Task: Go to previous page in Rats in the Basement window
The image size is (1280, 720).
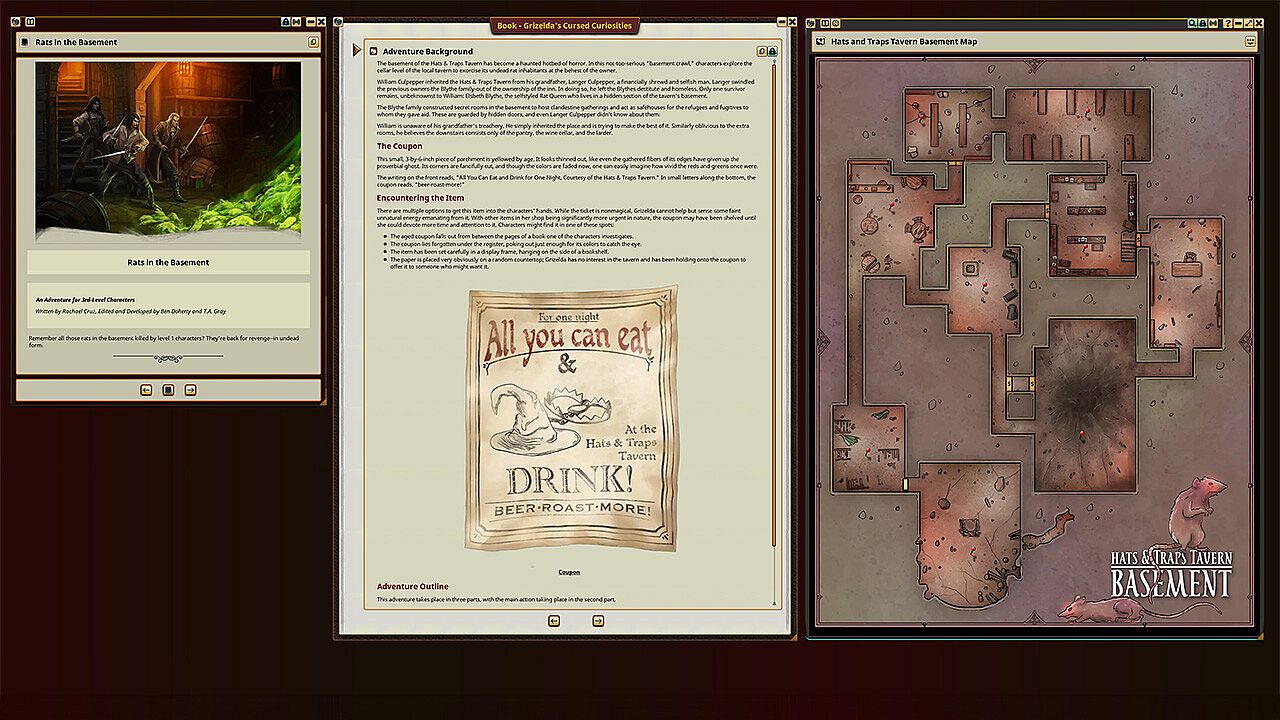Action: point(146,390)
